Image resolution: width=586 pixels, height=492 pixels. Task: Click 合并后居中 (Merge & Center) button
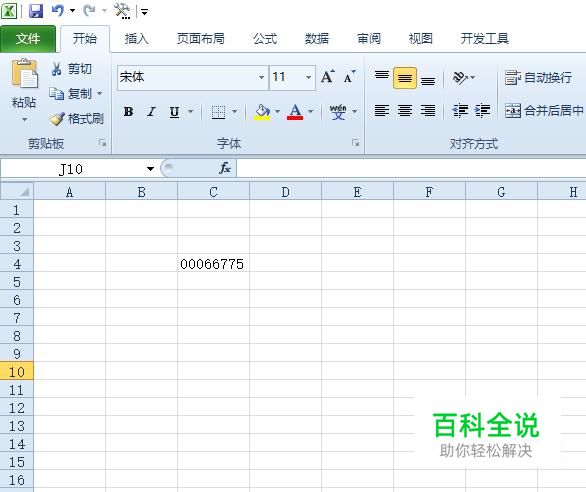pos(545,111)
